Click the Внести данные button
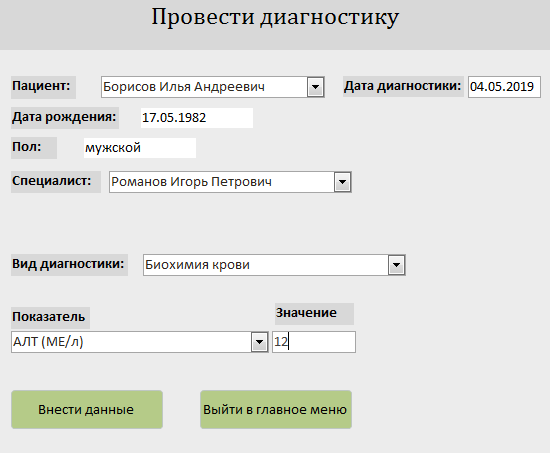 [x=87, y=409]
